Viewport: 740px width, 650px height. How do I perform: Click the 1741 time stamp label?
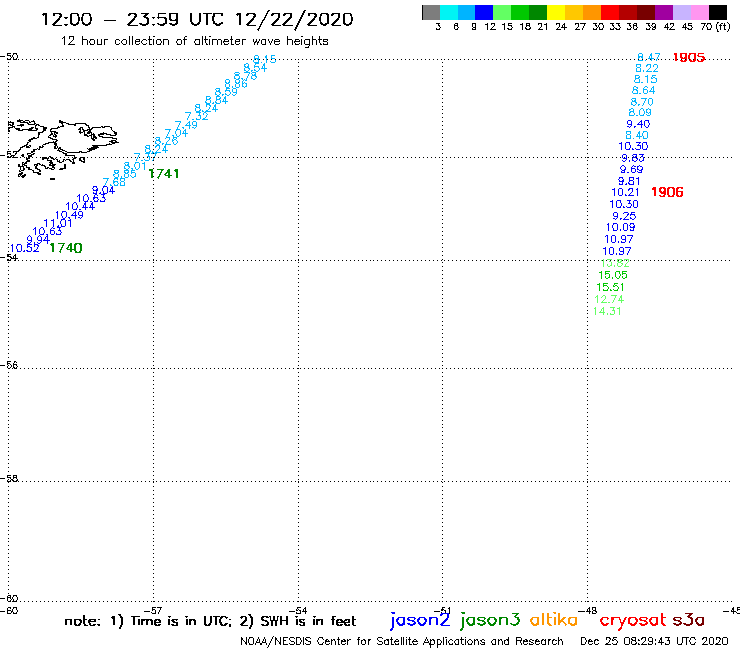coord(164,174)
